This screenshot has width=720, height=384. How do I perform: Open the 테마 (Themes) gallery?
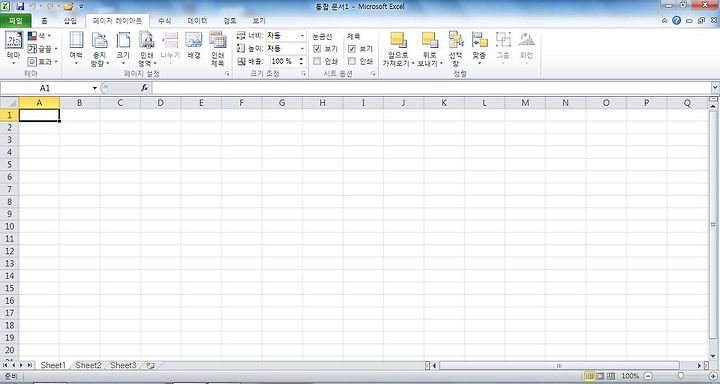[14, 48]
